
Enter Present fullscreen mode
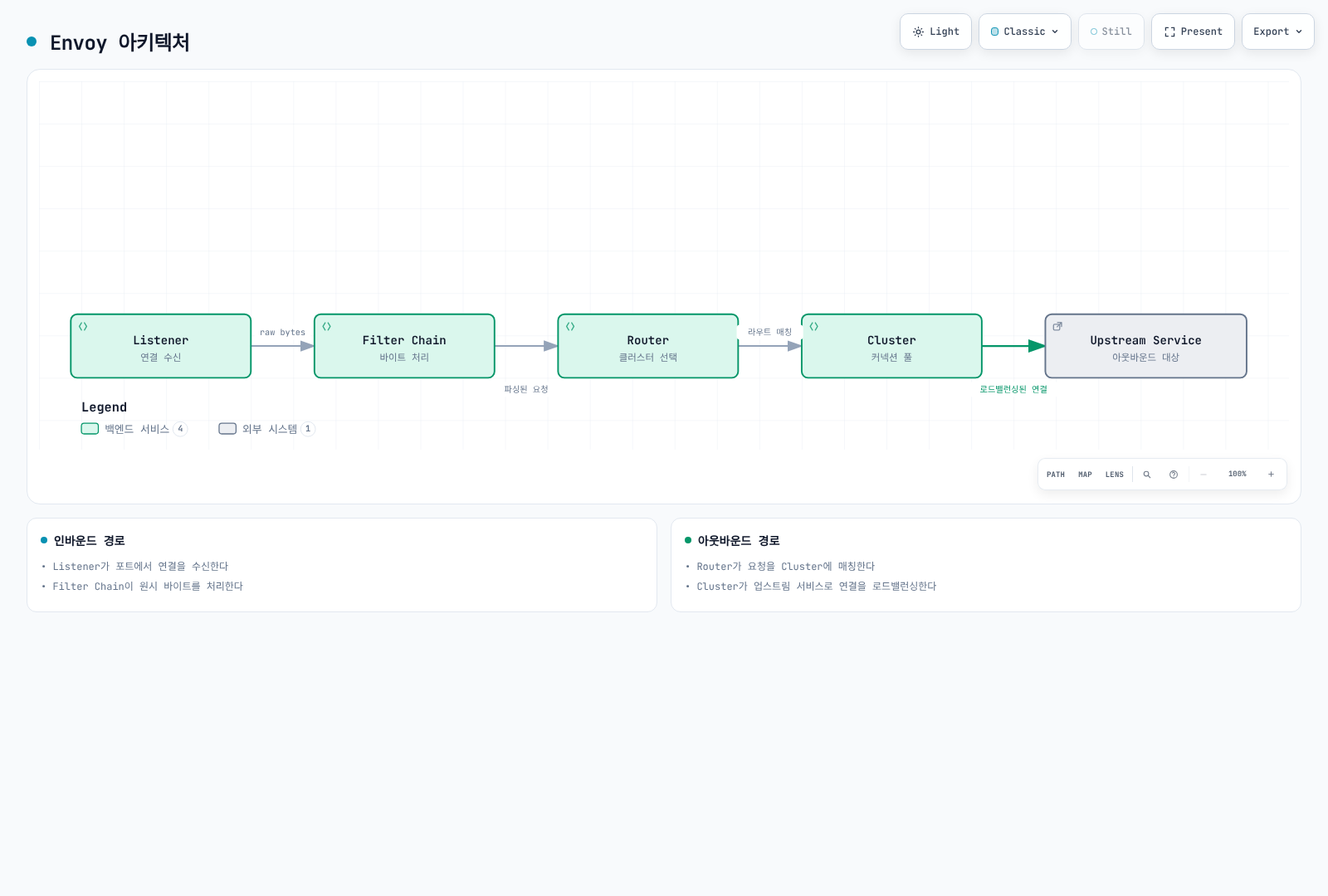coord(1193,32)
